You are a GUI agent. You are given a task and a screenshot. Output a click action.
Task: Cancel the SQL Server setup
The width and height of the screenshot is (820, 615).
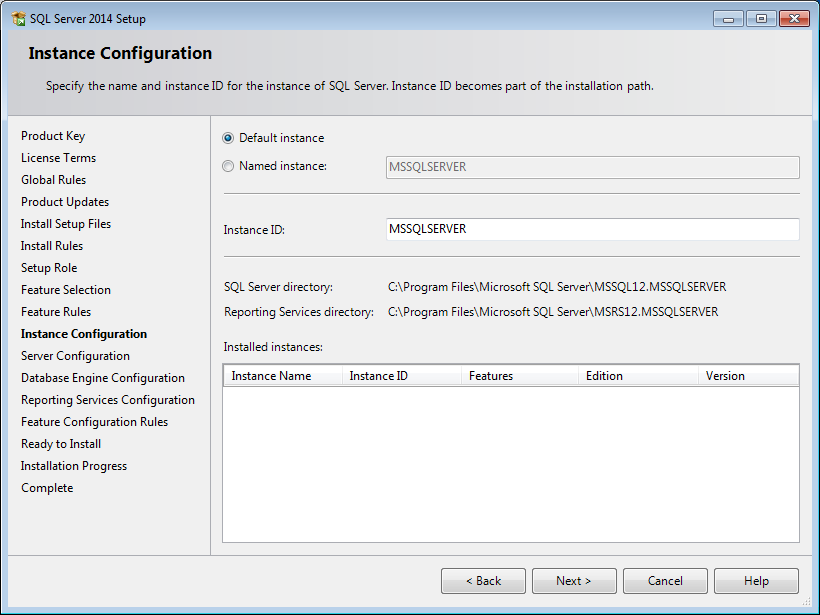coord(665,581)
